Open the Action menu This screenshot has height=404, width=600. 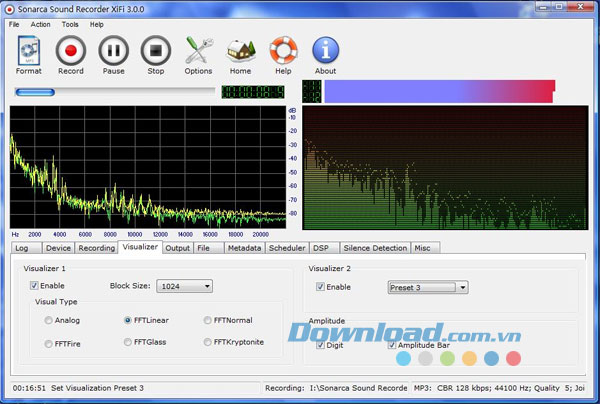pos(41,24)
